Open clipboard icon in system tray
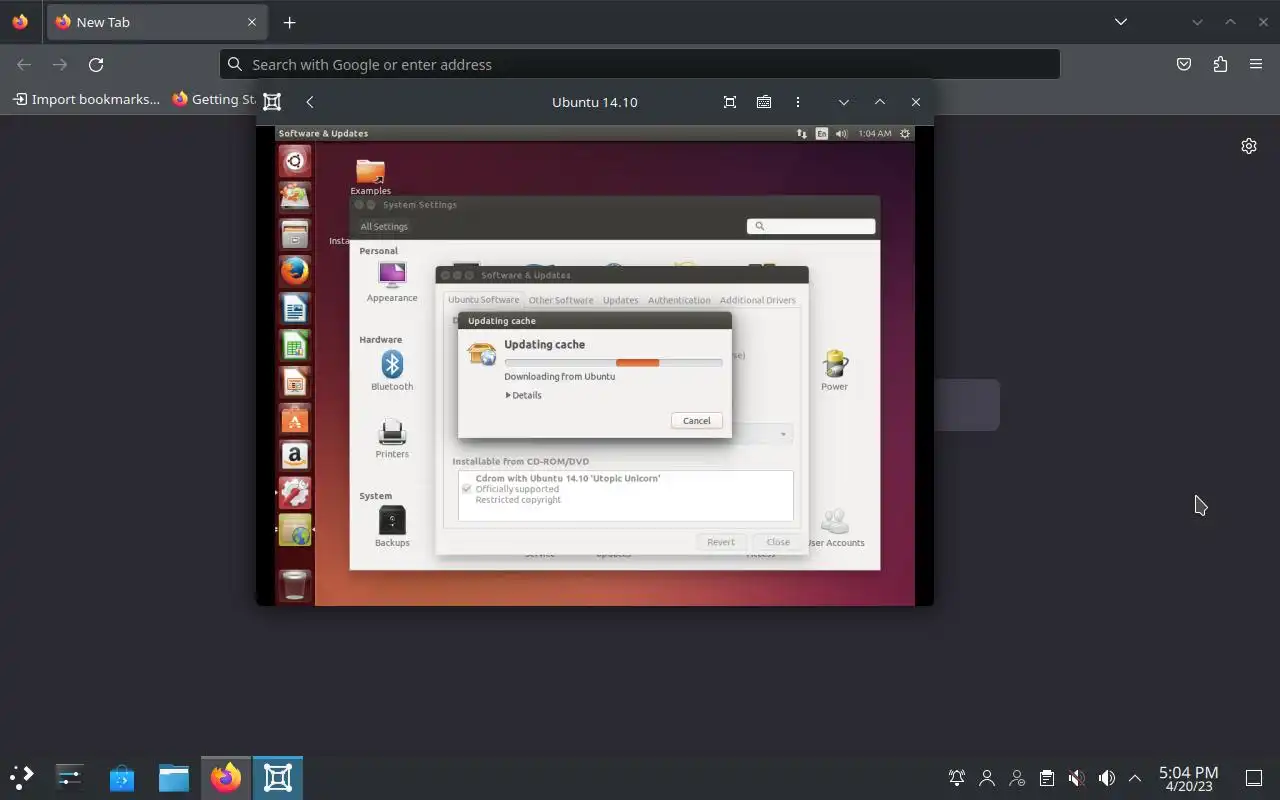 click(x=1046, y=778)
